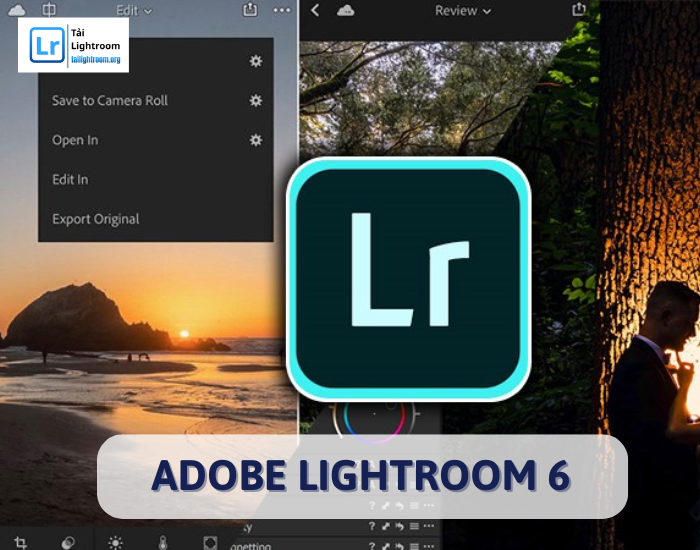700x550 pixels.
Task: Click the Tải Lightroom site logo
Action: tap(73, 45)
